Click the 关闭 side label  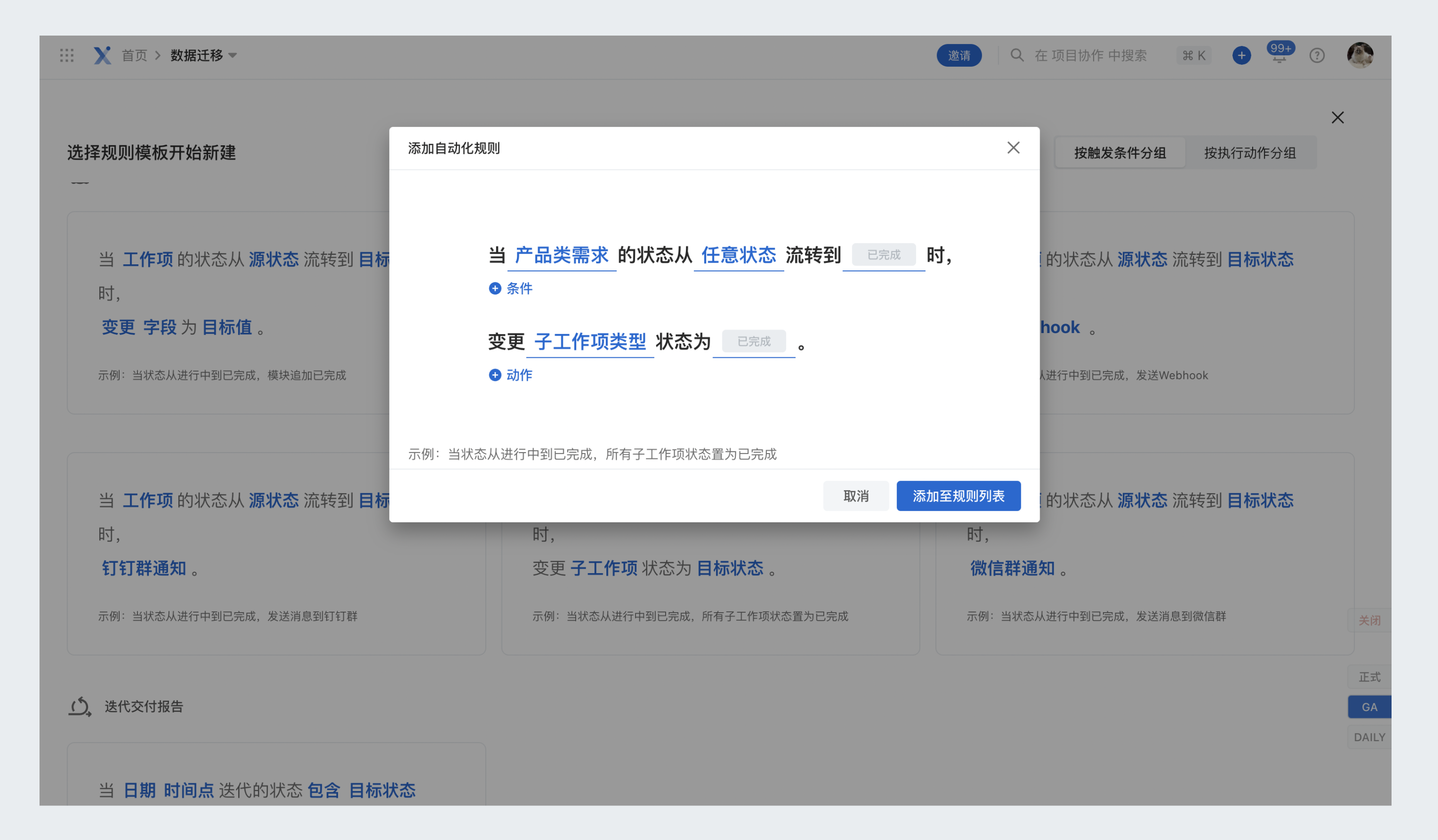(x=1368, y=620)
